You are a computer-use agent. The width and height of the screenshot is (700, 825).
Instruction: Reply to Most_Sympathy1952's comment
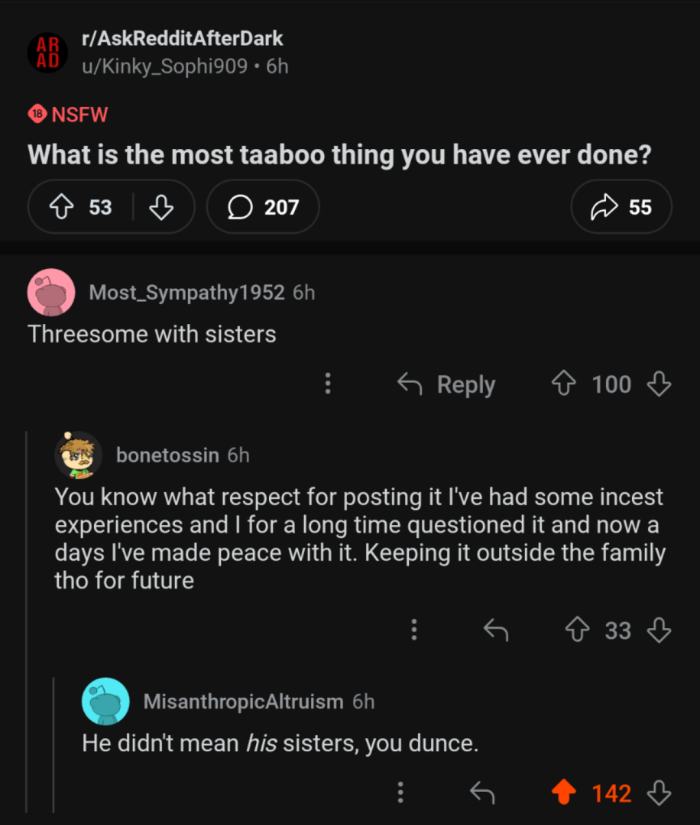(446, 384)
